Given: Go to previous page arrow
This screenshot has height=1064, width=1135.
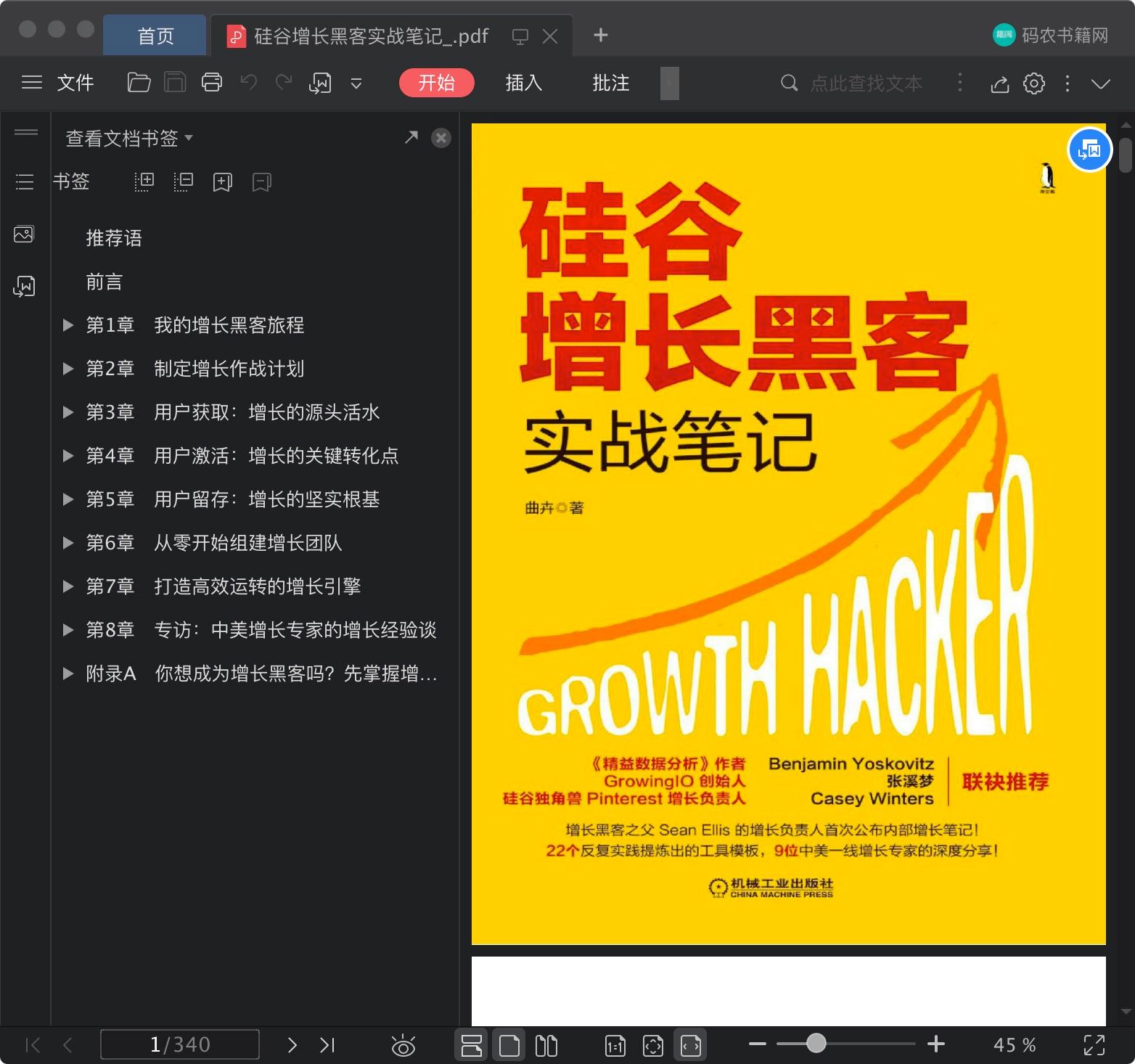Looking at the screenshot, I should pyautogui.click(x=67, y=1044).
